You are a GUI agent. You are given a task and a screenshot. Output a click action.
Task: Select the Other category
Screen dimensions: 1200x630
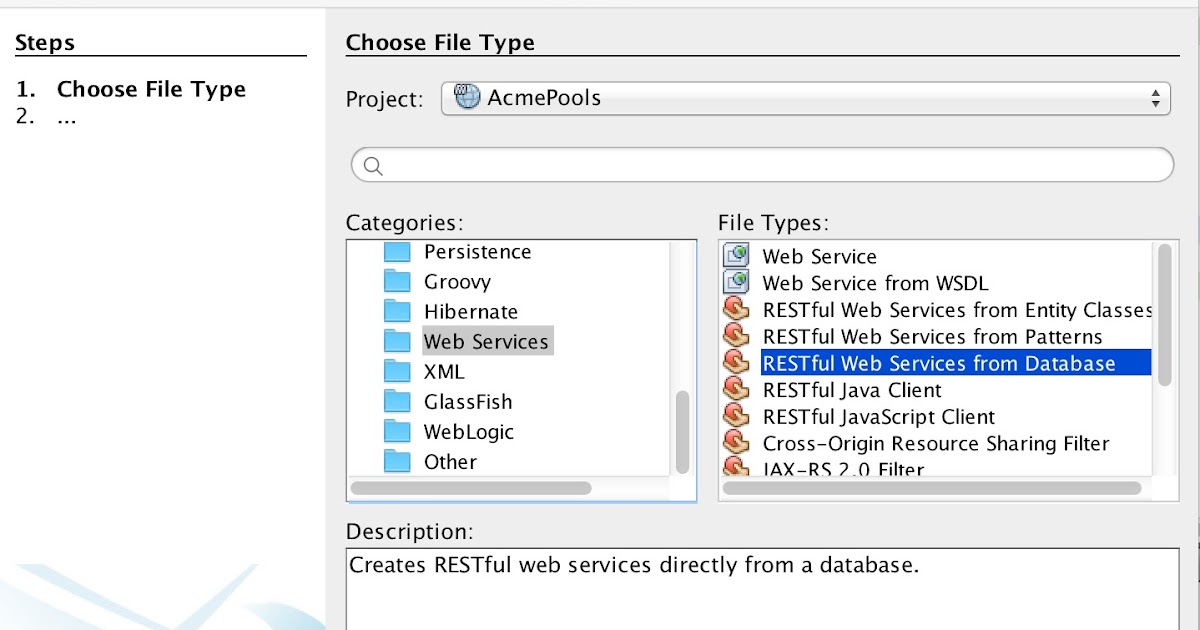coord(450,462)
